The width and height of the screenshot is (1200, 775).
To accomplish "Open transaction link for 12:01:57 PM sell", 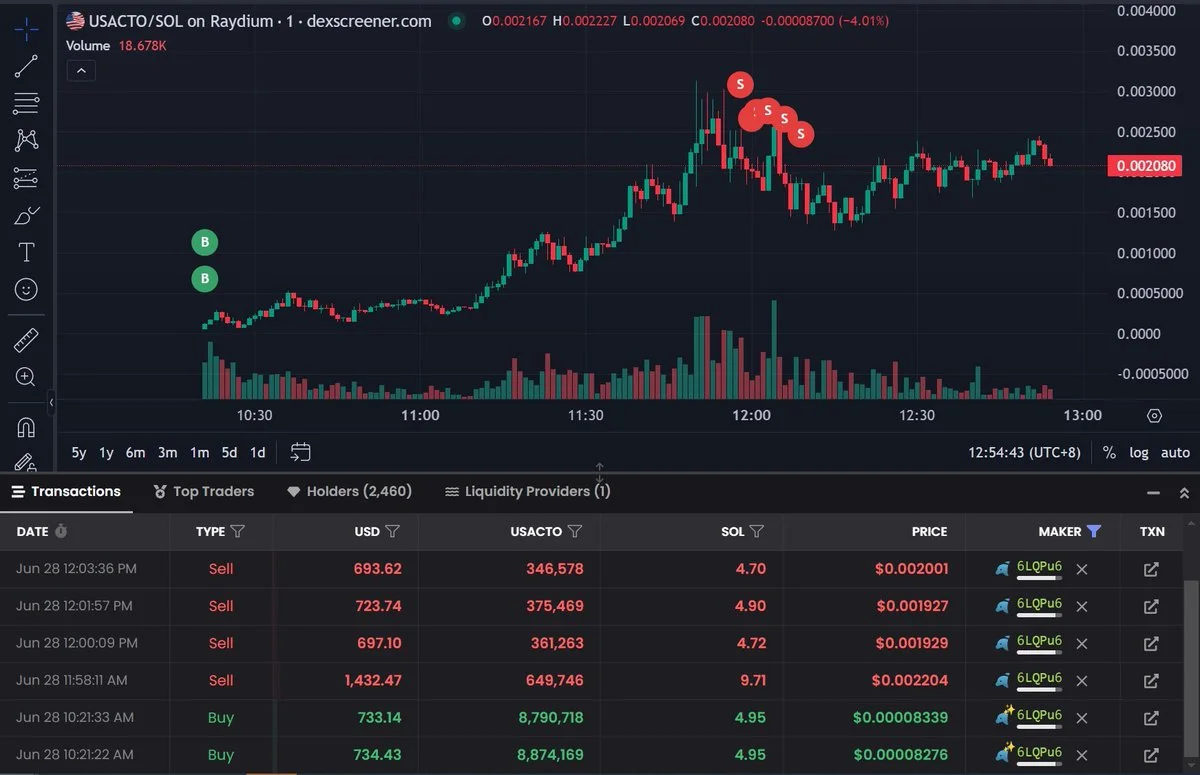I will pos(1151,606).
